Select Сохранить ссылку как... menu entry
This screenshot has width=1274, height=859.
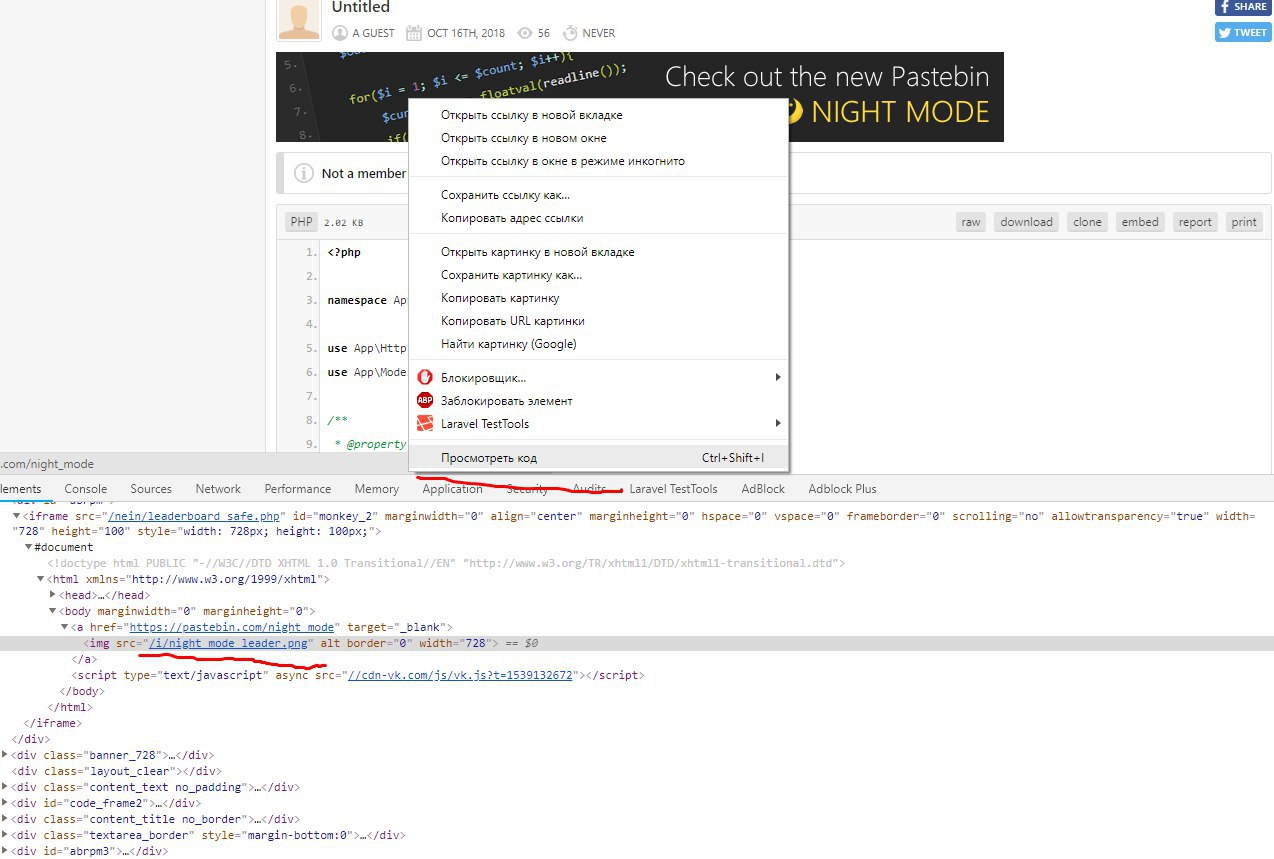(x=599, y=195)
